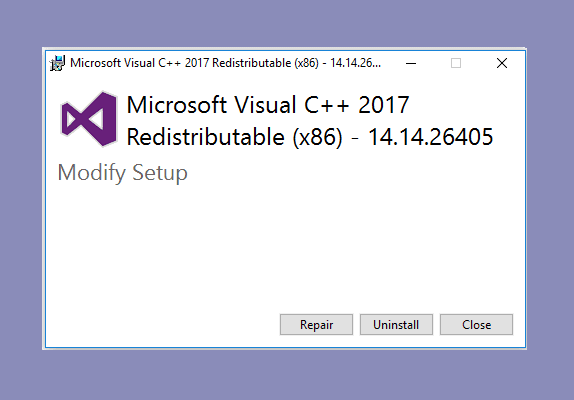Click the Modify Setup heading text
Image resolution: width=574 pixels, height=400 pixels.
coord(123,173)
